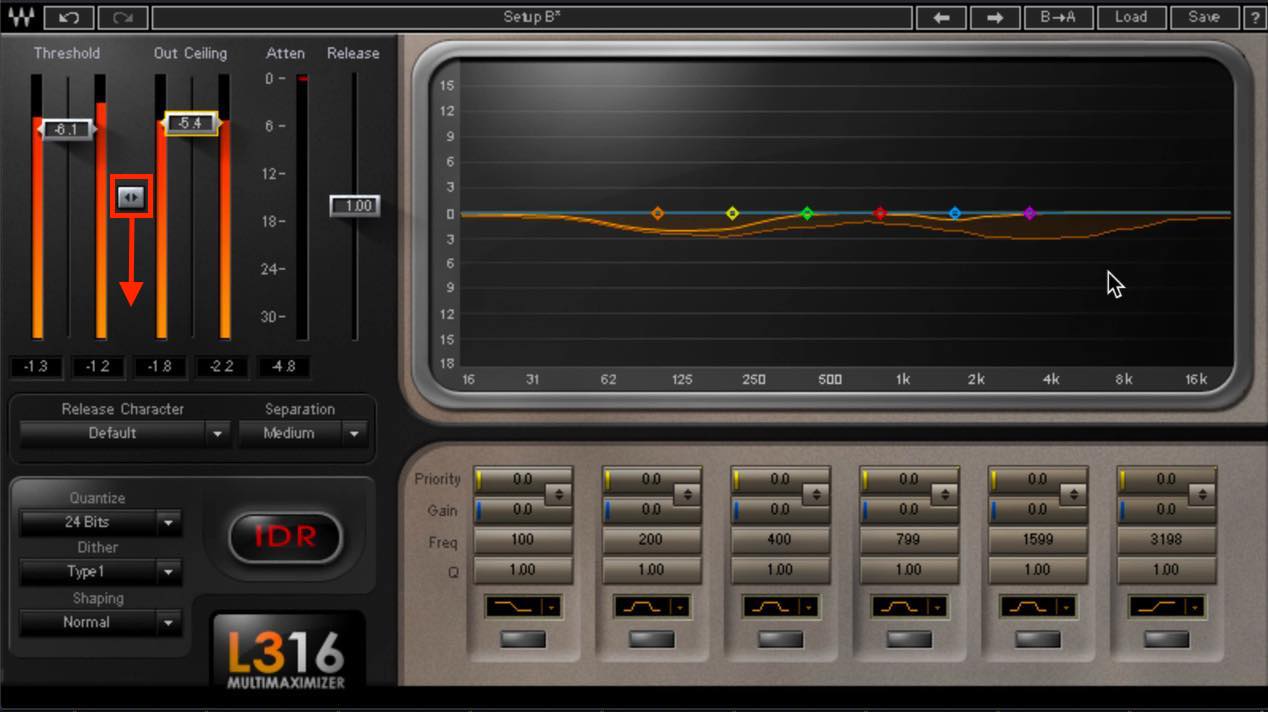Go to previous preset with left arrow
This screenshot has height=712, width=1268.
942,17
